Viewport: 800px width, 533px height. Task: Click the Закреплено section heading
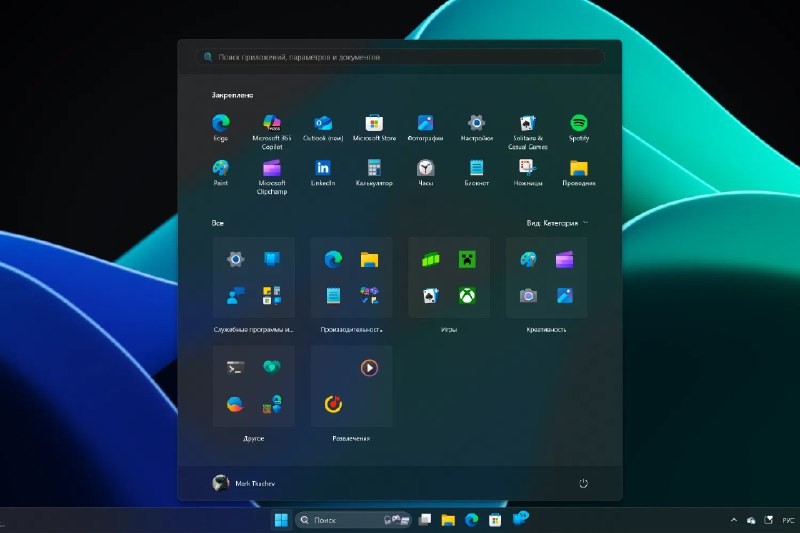coord(232,95)
